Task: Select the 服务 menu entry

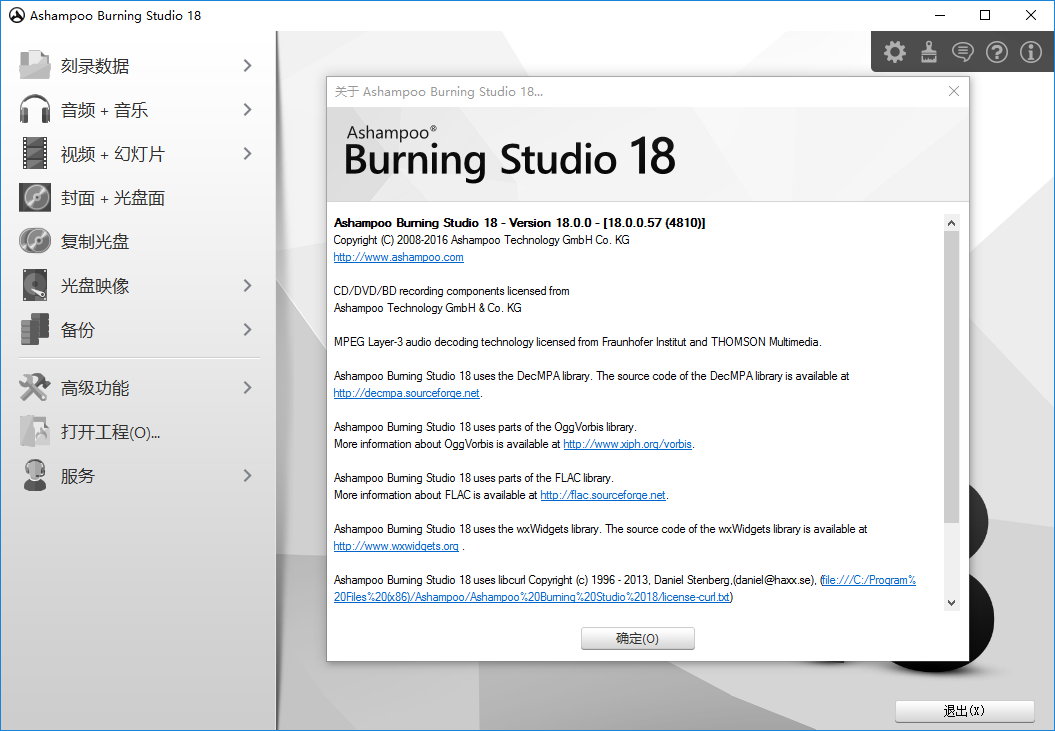Action: point(138,476)
